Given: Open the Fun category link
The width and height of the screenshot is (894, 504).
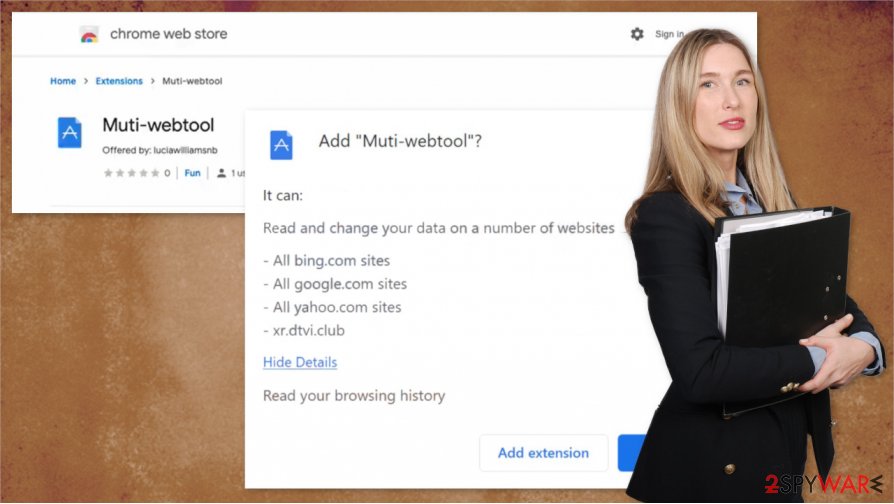Looking at the screenshot, I should click(193, 173).
